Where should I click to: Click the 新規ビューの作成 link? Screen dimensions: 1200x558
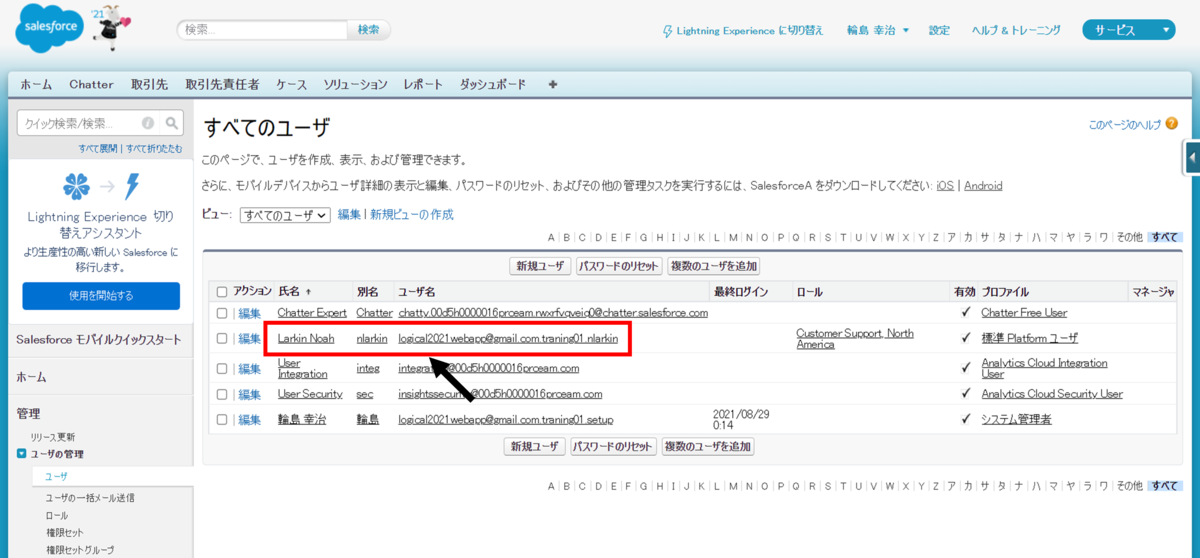pos(412,215)
